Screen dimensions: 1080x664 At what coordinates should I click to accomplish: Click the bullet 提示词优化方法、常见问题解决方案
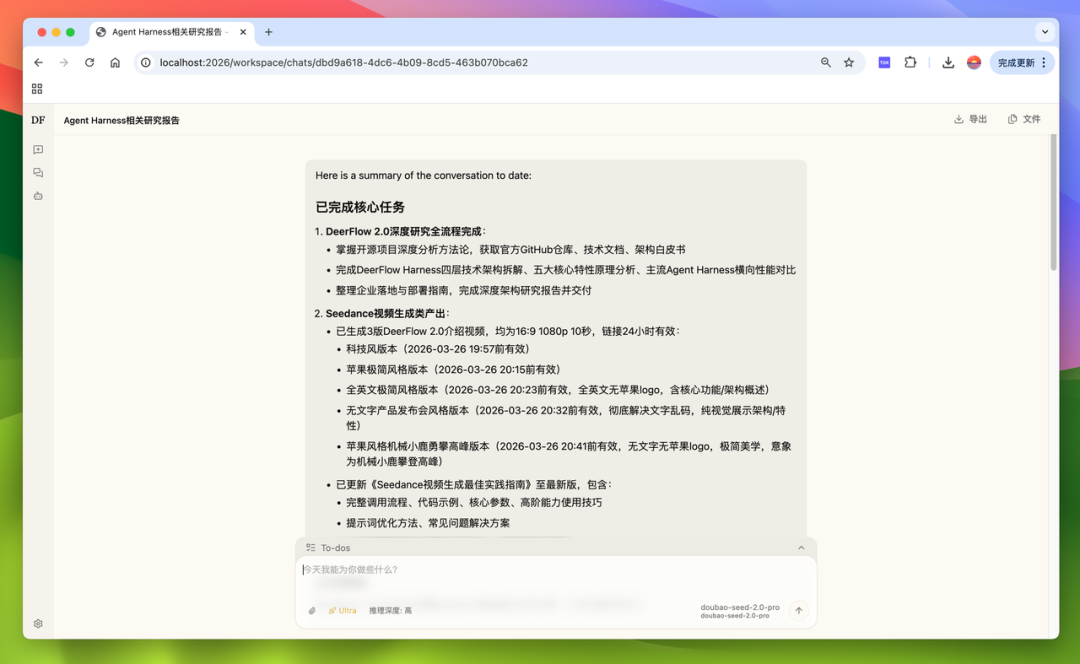(428, 523)
